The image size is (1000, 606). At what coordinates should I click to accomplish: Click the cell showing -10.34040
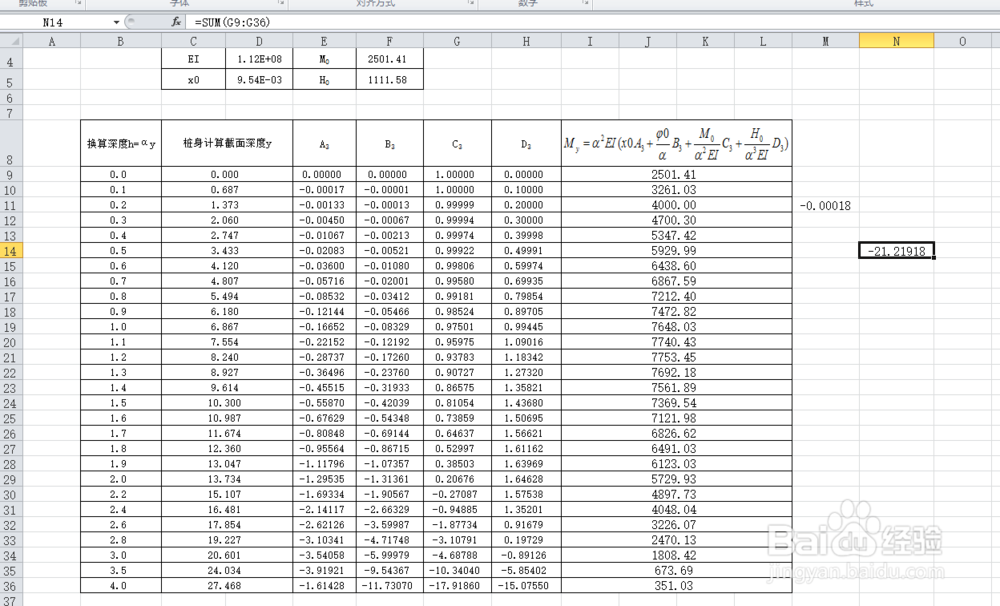[x=457, y=570]
